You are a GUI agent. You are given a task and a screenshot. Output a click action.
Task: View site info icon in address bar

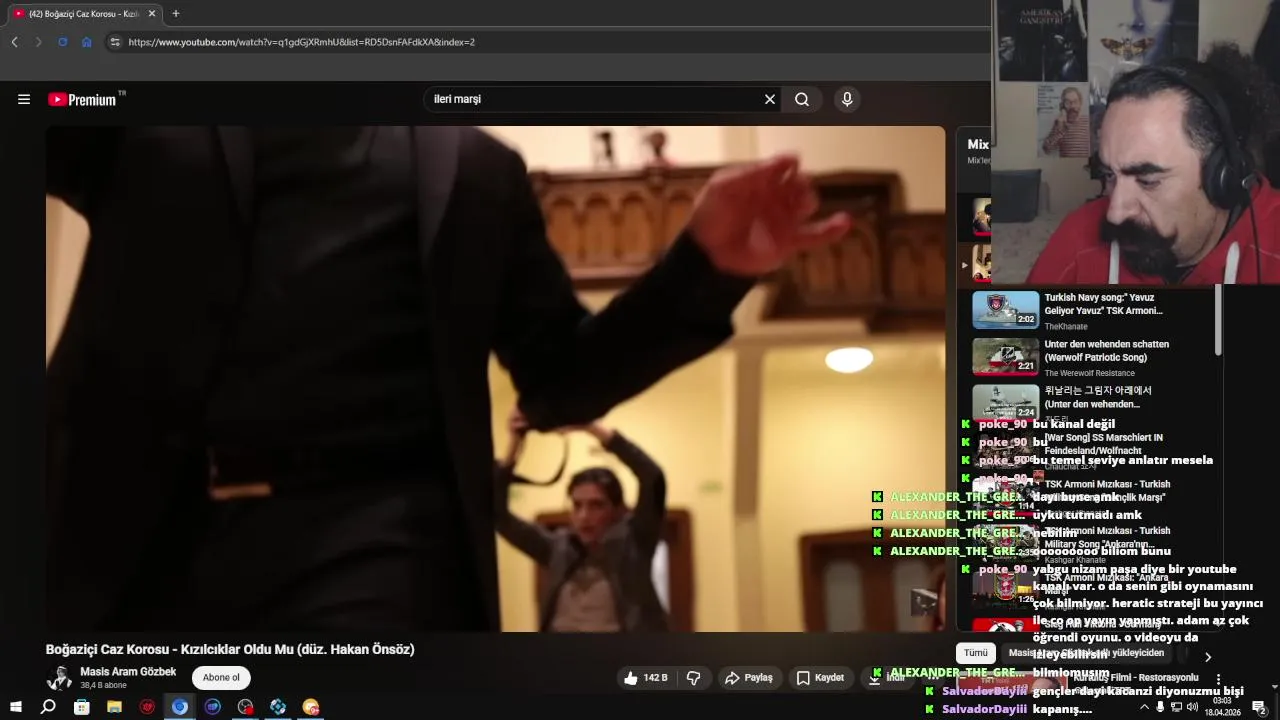coord(114,42)
